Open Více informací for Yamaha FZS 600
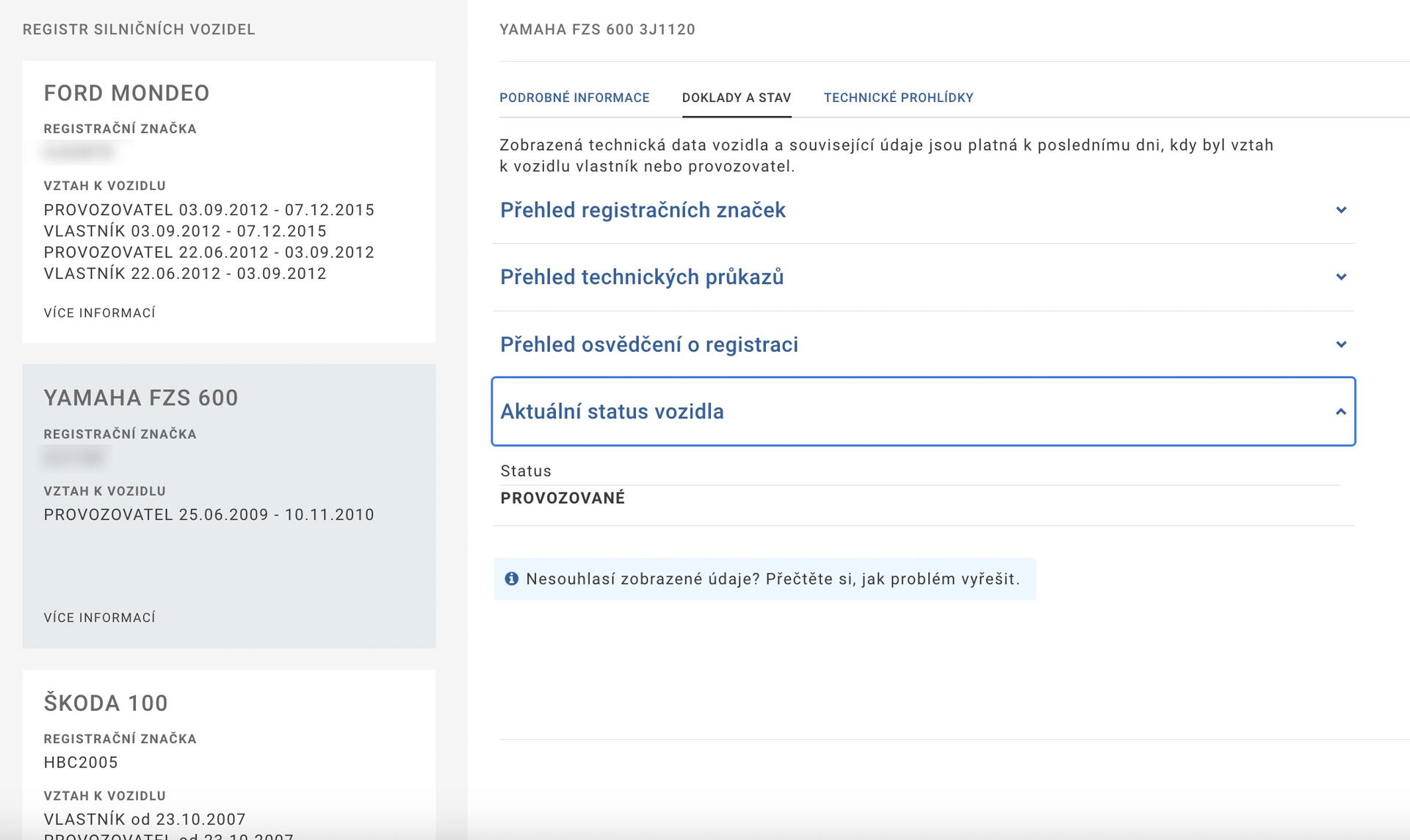 pyautogui.click(x=100, y=618)
